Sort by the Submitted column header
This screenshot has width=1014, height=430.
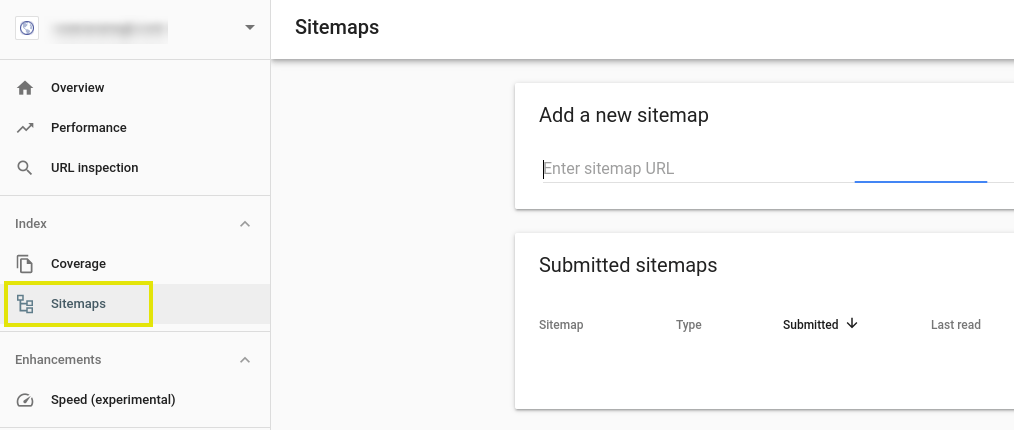tap(810, 325)
